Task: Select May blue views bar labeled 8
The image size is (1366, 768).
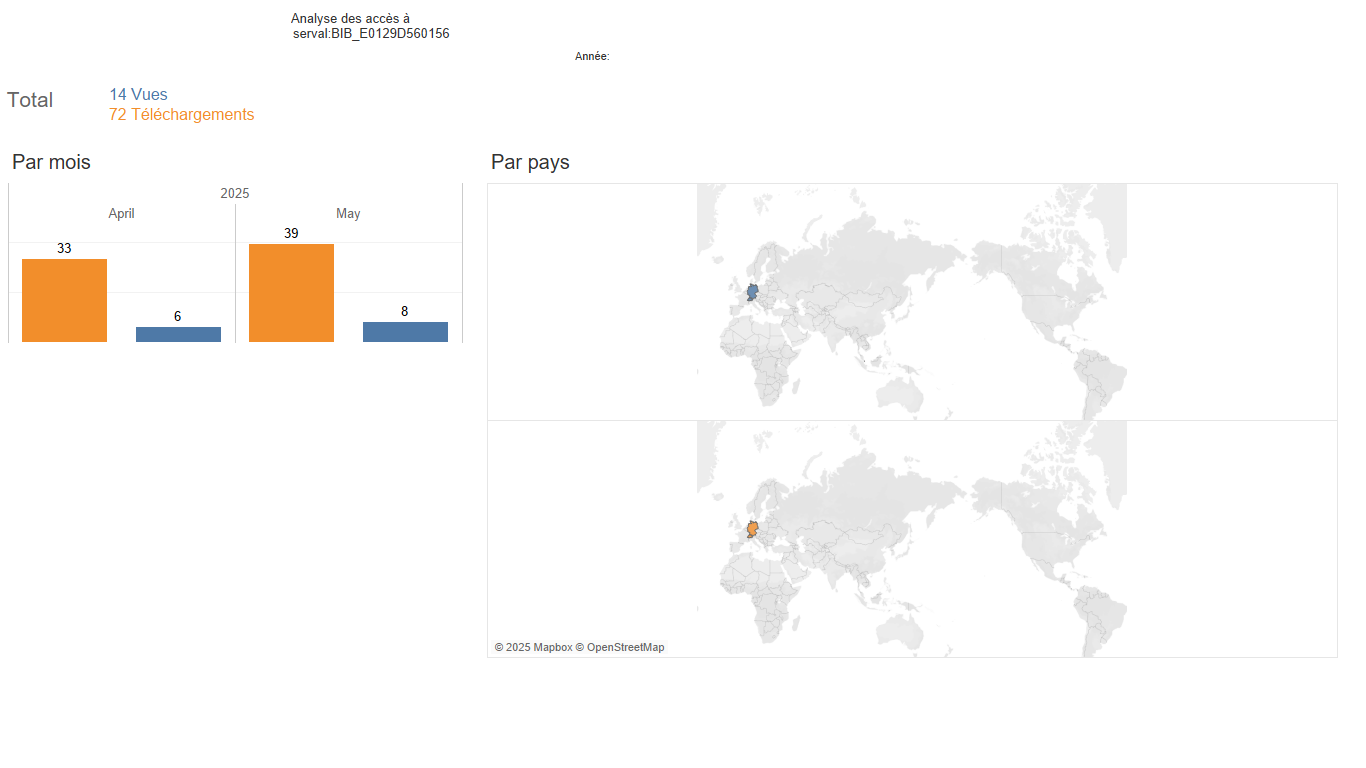Action: tap(405, 332)
